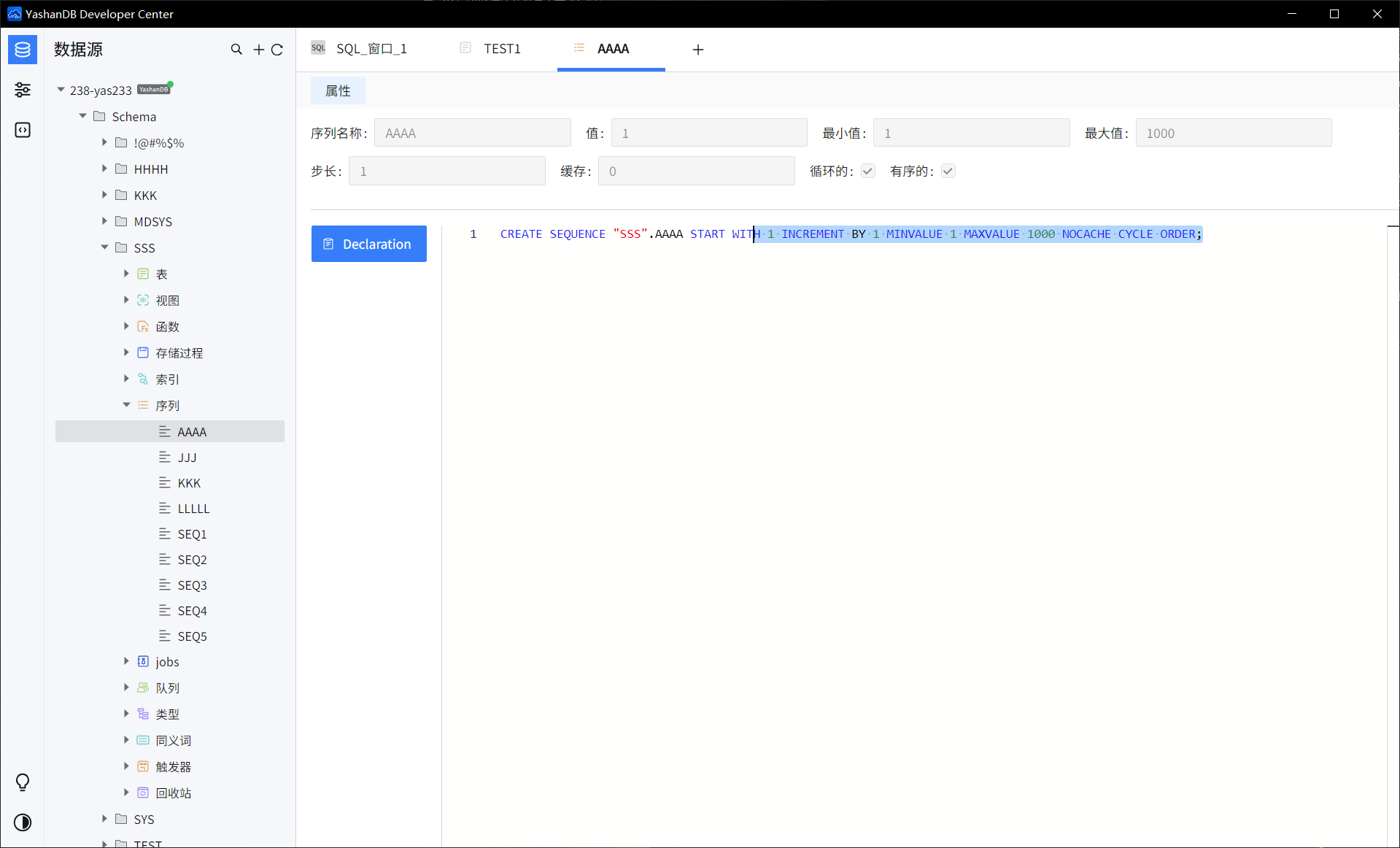Image resolution: width=1400 pixels, height=848 pixels.
Task: Click the 索引 index node icon
Action: click(143, 379)
